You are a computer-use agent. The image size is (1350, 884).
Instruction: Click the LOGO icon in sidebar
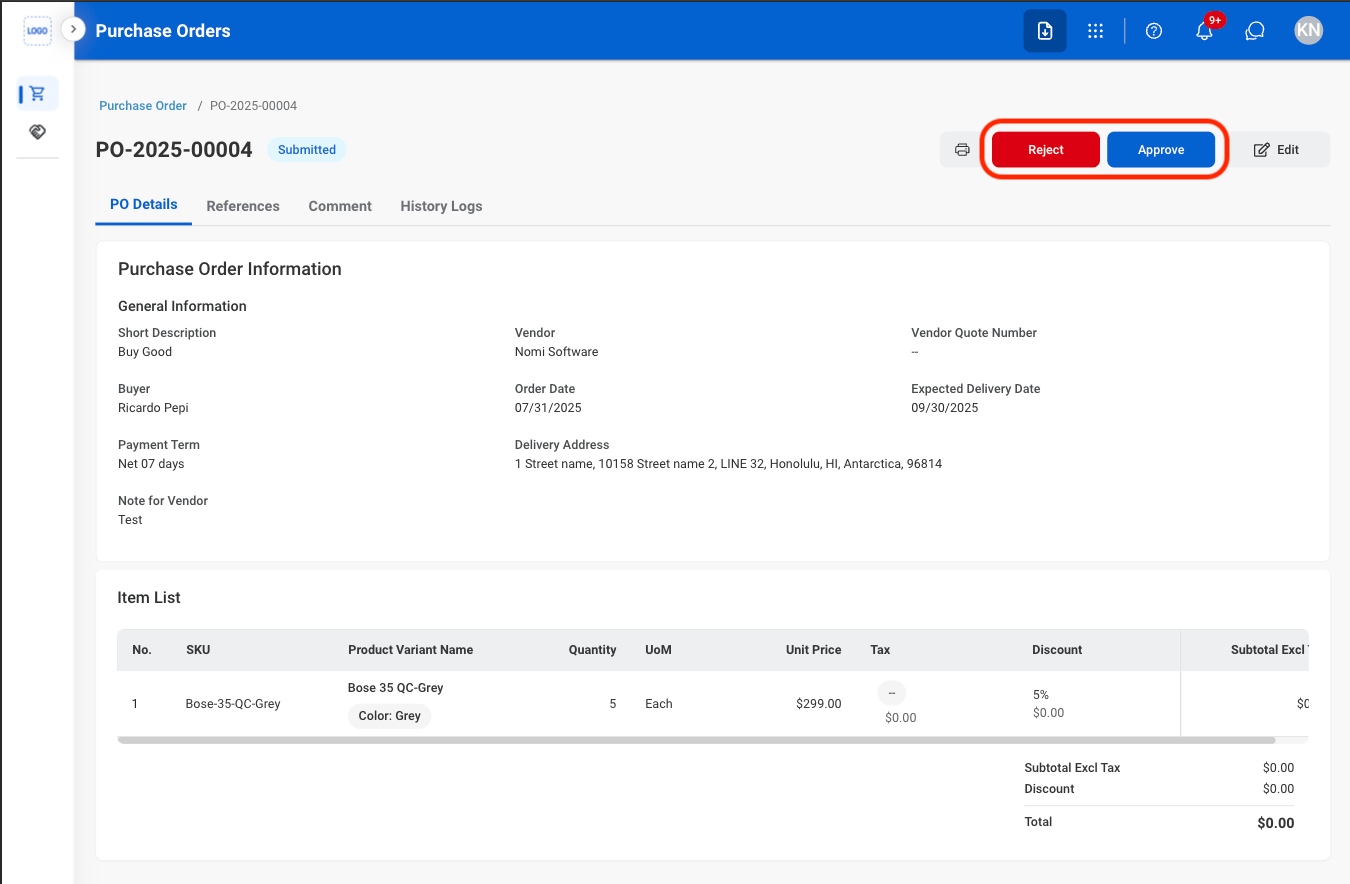click(x=37, y=30)
